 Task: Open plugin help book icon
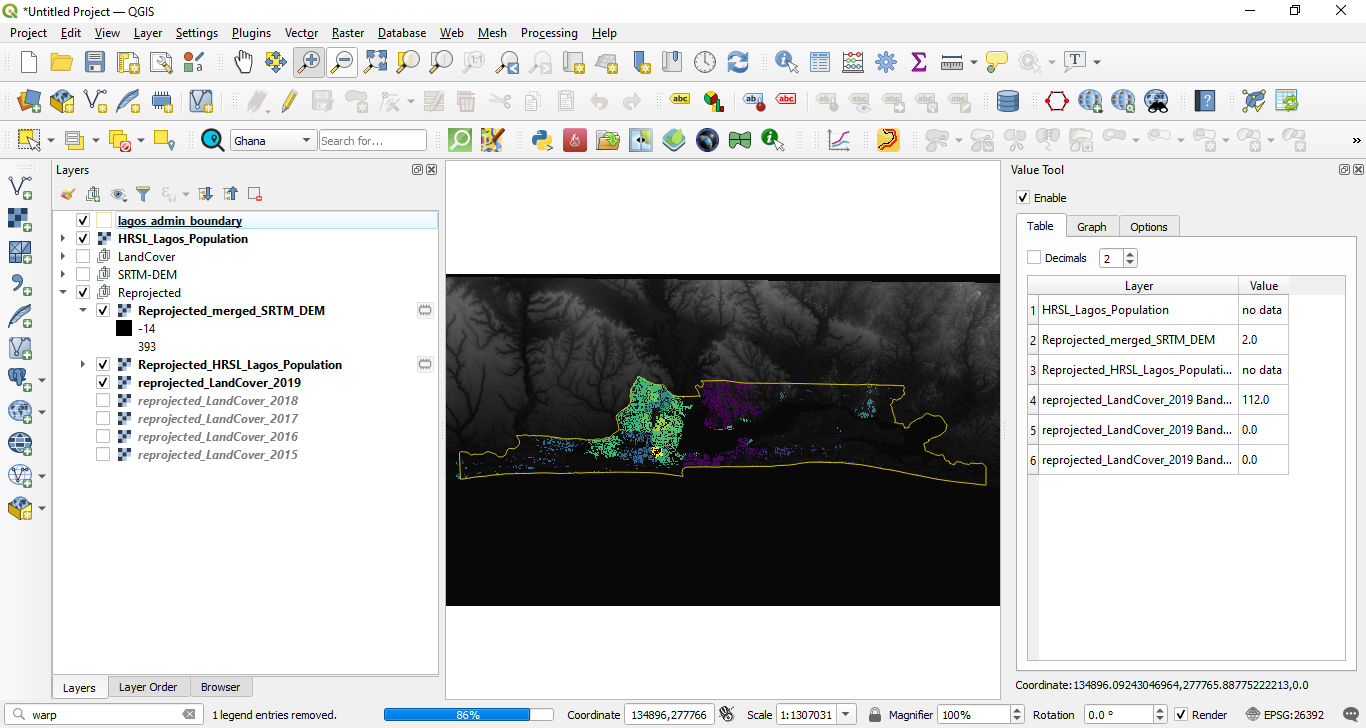click(x=1205, y=101)
